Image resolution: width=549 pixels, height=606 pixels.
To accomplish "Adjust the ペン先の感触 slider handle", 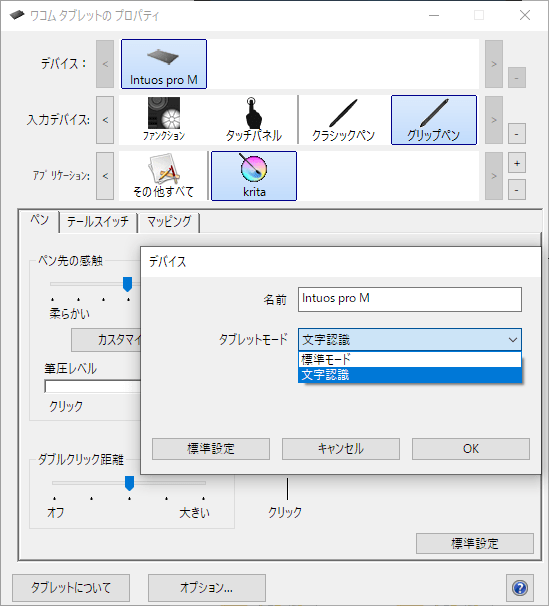I will coord(127,284).
